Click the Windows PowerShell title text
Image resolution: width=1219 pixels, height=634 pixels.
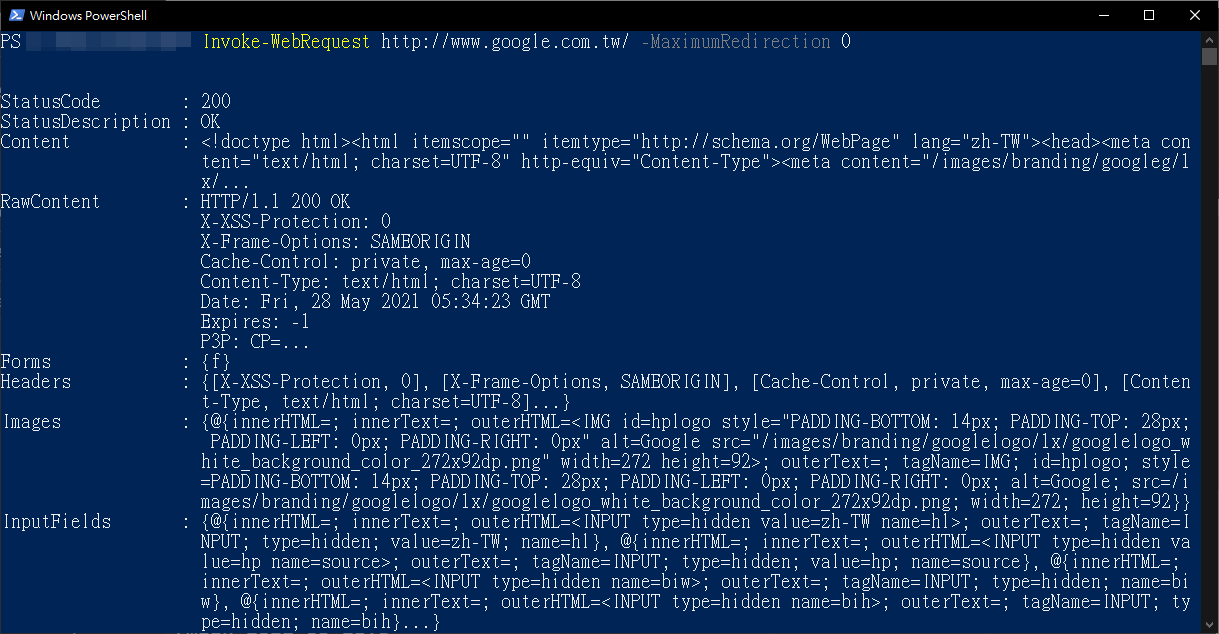coord(87,15)
